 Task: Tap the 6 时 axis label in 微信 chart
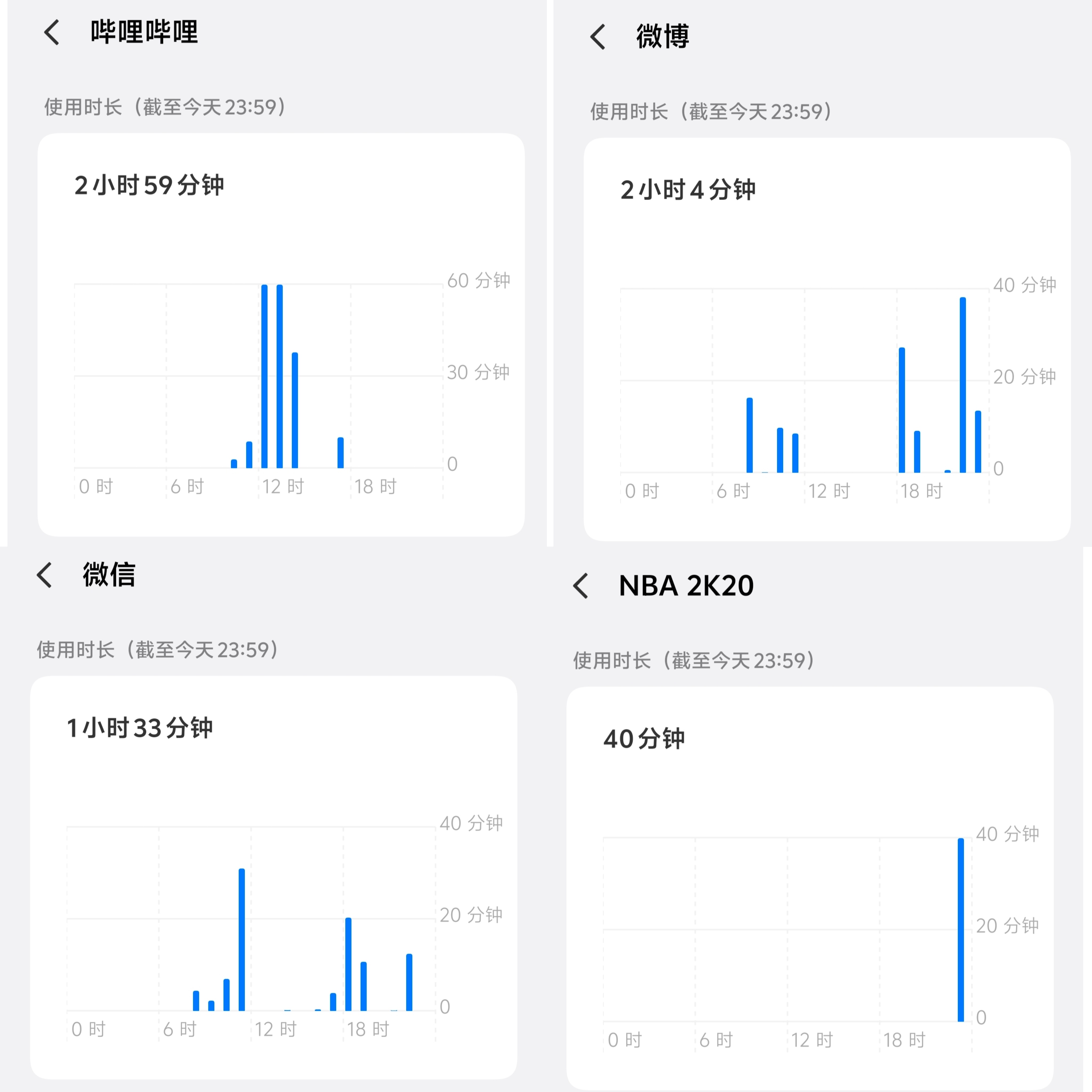(x=180, y=1029)
